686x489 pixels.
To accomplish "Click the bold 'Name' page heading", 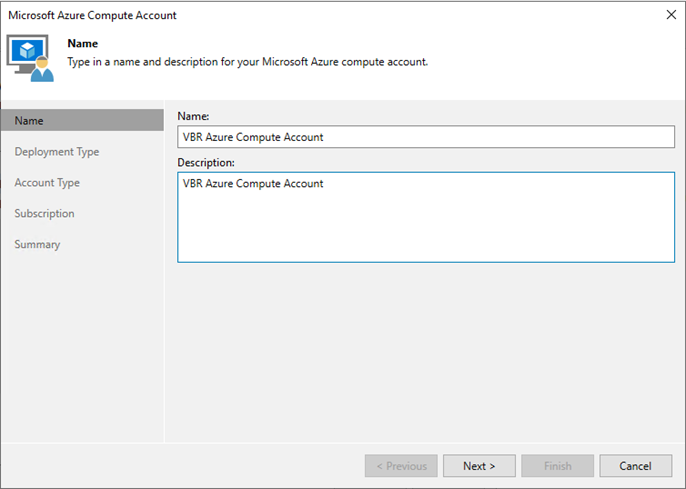I will click(x=83, y=43).
